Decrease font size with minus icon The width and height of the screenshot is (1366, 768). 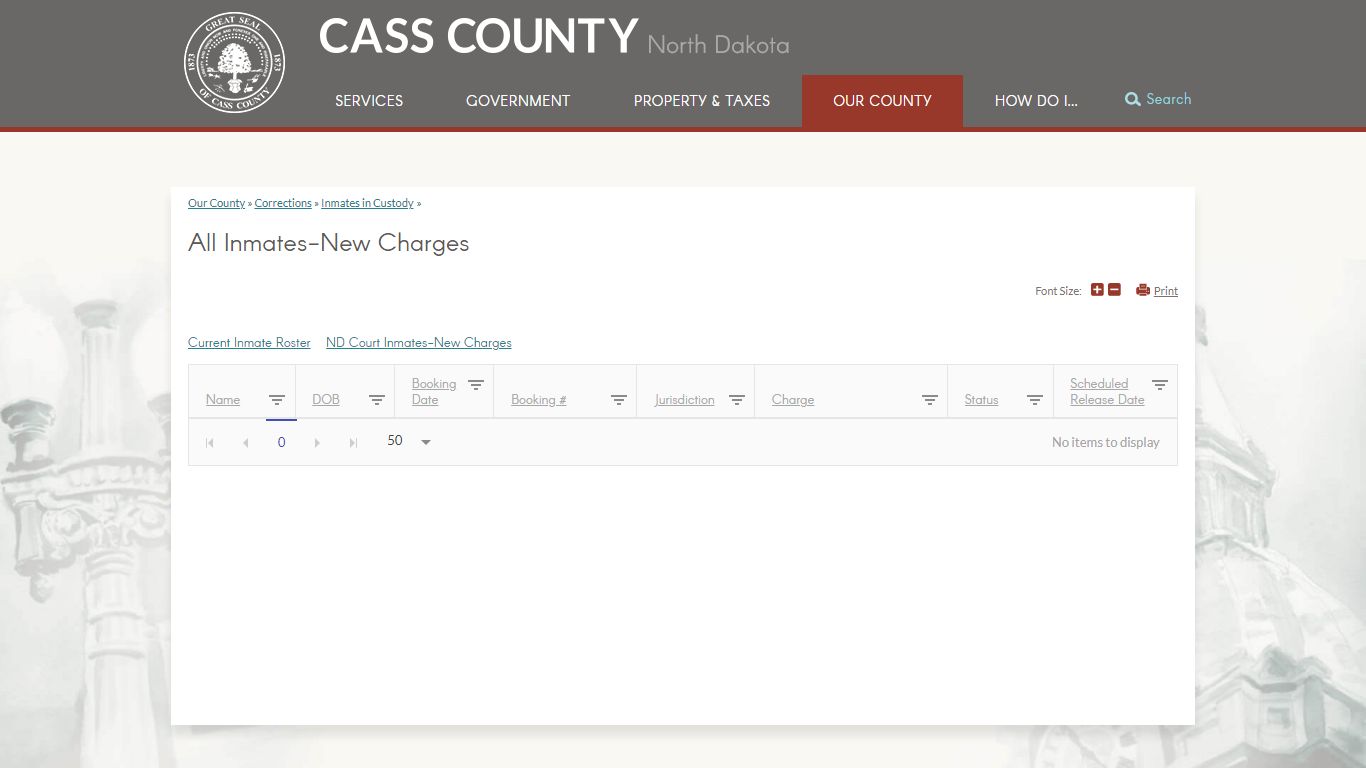point(1114,290)
